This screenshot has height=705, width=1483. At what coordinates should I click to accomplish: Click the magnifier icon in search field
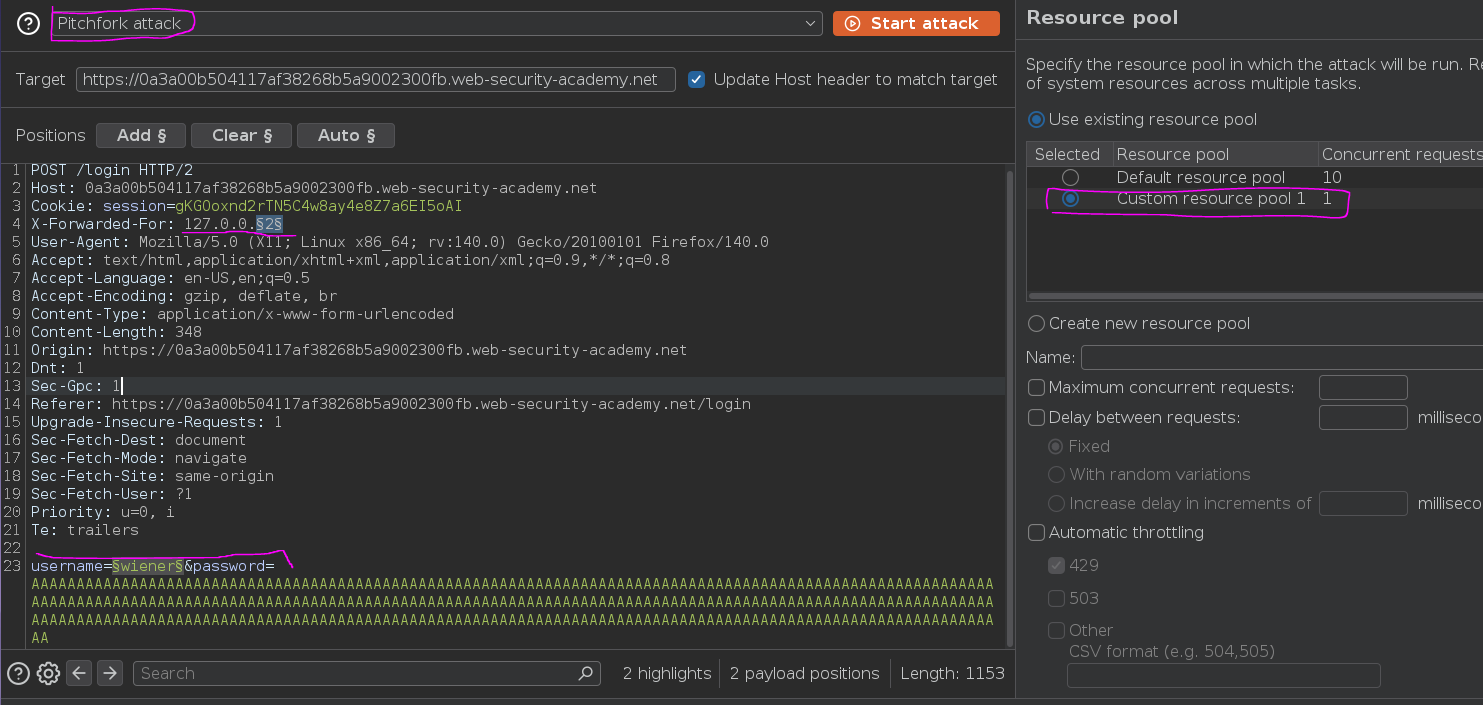586,673
